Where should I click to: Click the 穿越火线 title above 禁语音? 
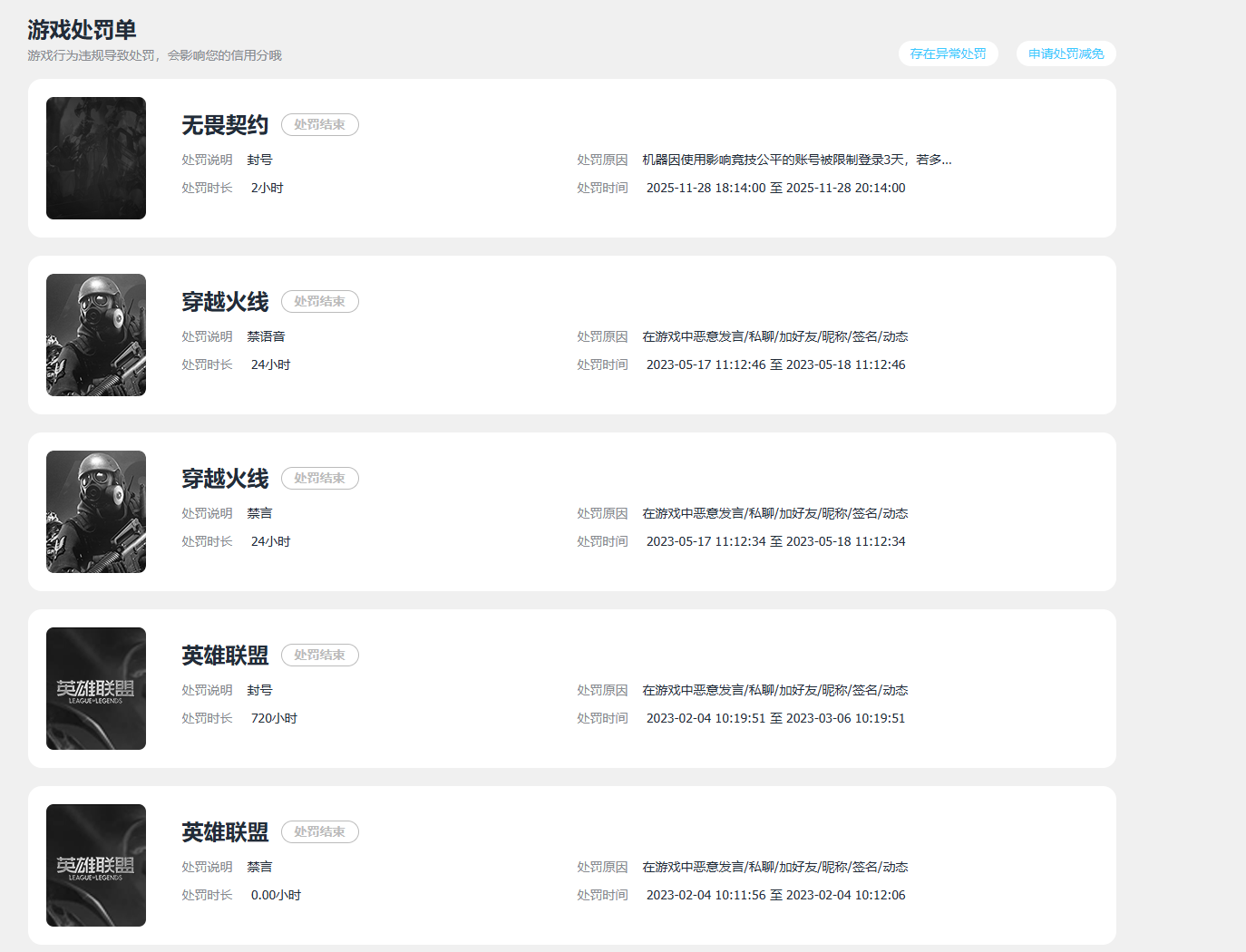[225, 302]
